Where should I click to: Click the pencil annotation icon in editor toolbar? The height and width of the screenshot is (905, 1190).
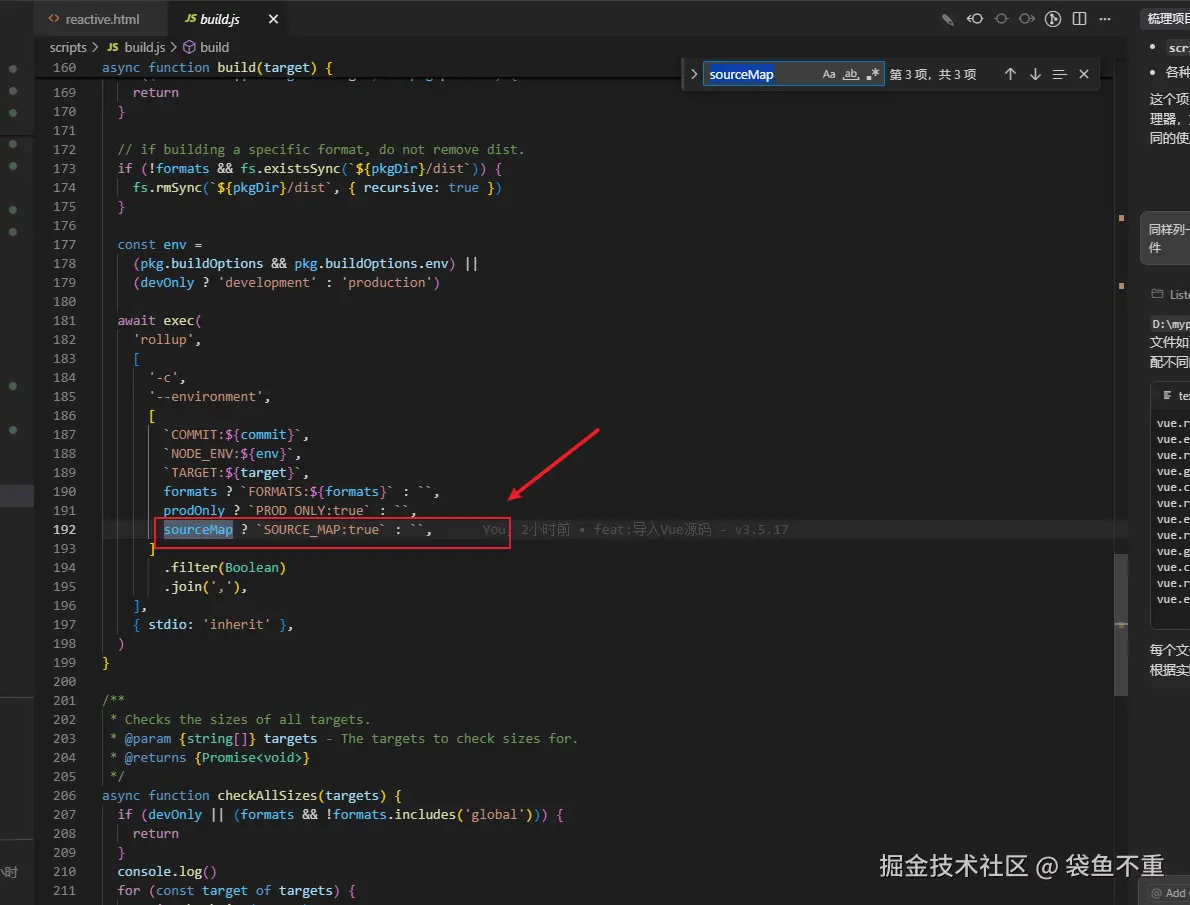coord(948,20)
